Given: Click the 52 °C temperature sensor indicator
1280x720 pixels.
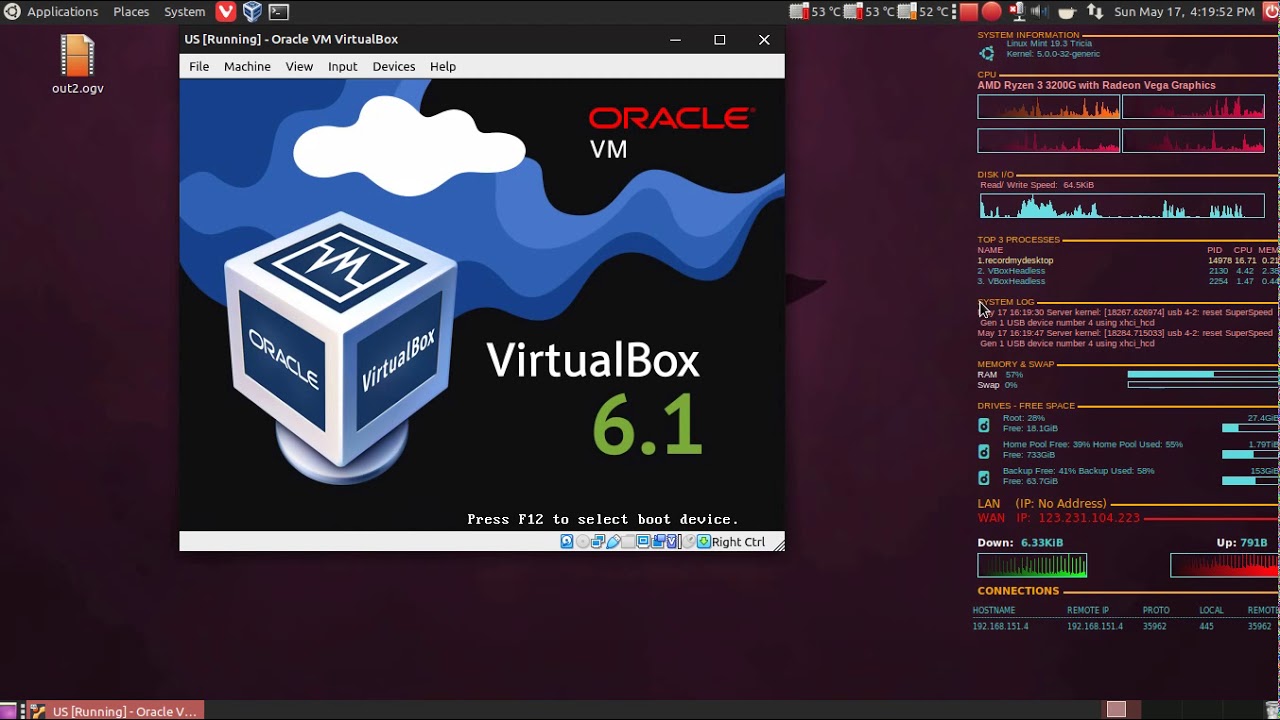Looking at the screenshot, I should 923,12.
